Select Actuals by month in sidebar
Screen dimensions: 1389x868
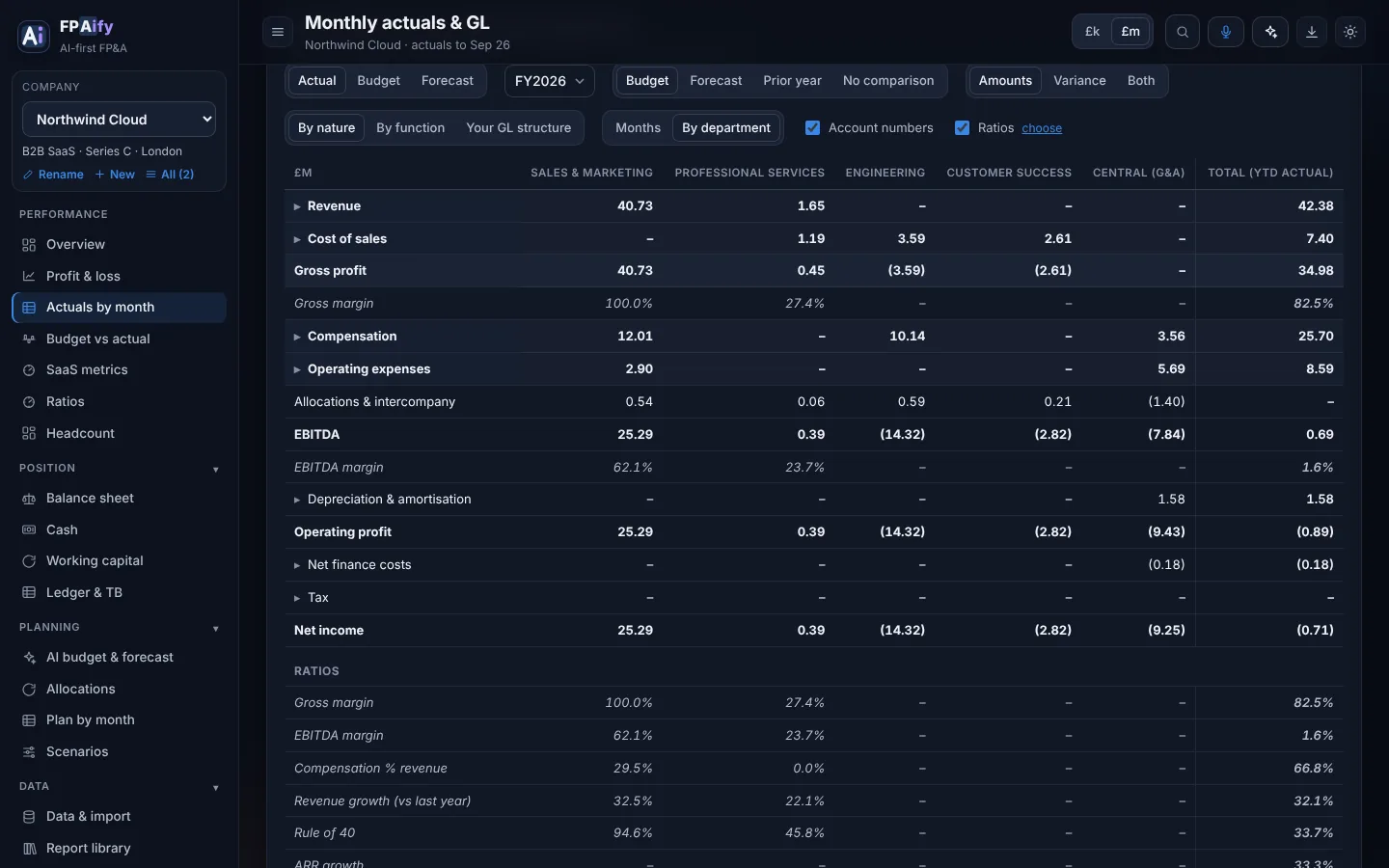click(120, 307)
